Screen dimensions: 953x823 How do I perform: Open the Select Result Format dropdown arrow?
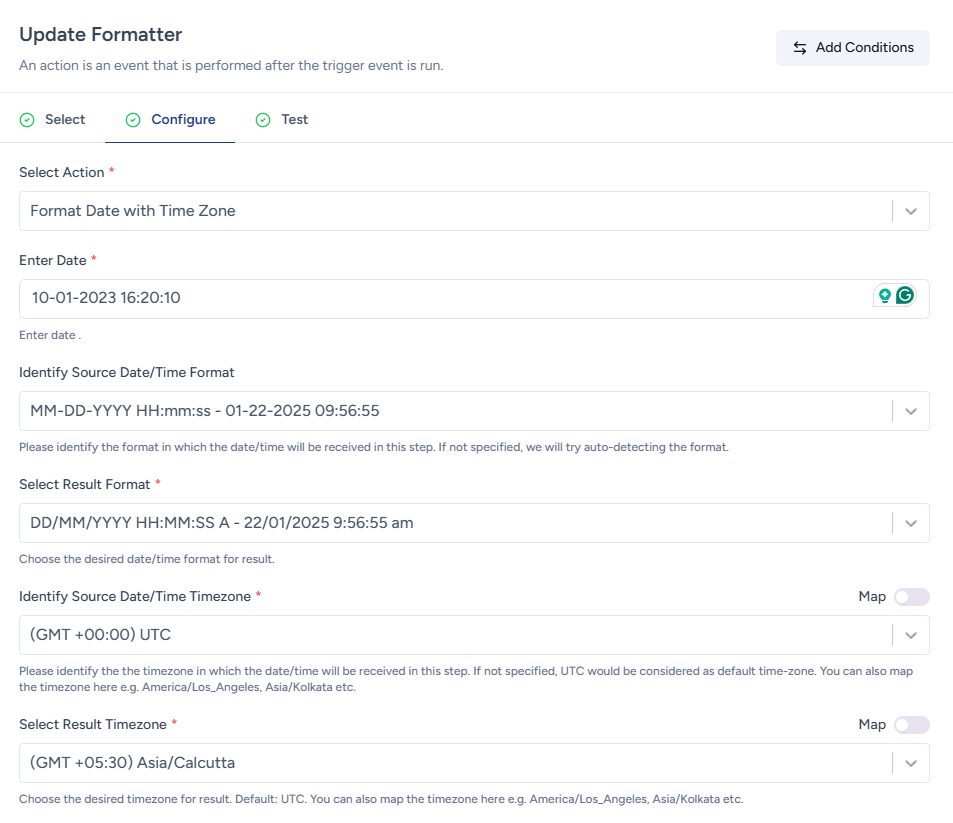pos(910,523)
